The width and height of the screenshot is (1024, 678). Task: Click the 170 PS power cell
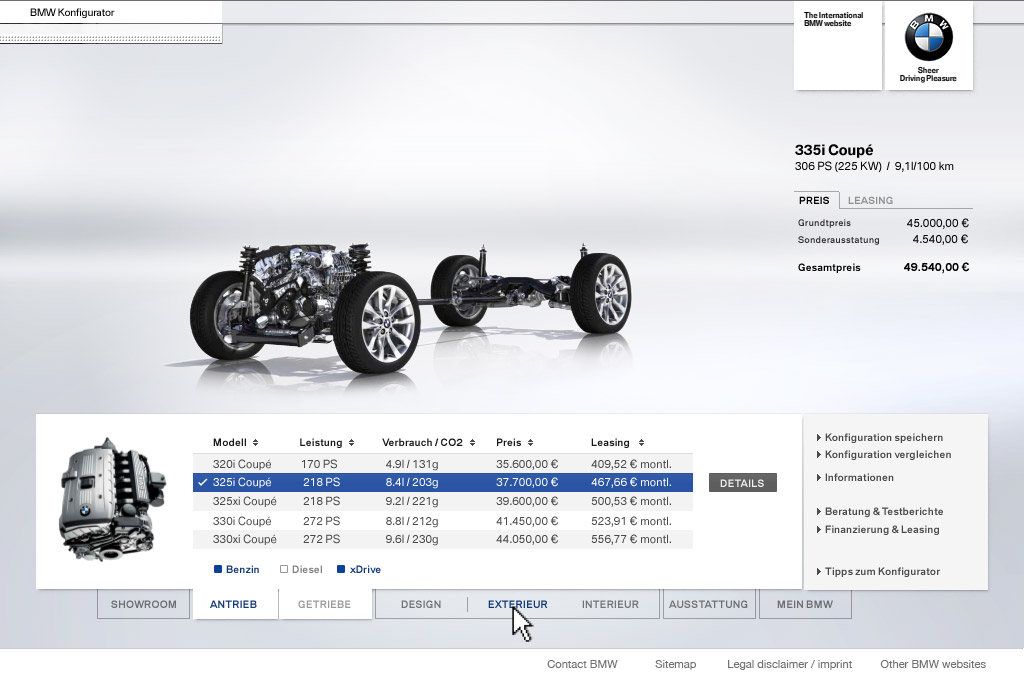pos(319,464)
